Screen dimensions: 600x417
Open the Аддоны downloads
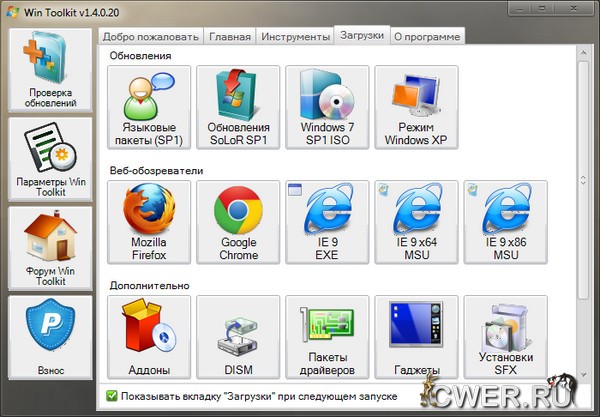(149, 337)
